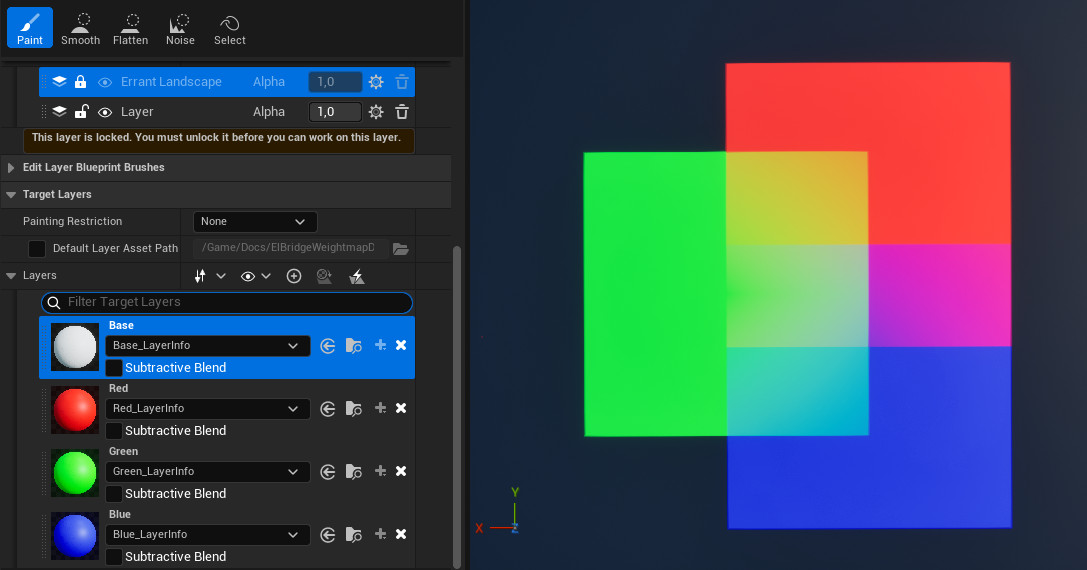Select the Flatten landscape tool
The width and height of the screenshot is (1087, 570).
click(x=130, y=28)
